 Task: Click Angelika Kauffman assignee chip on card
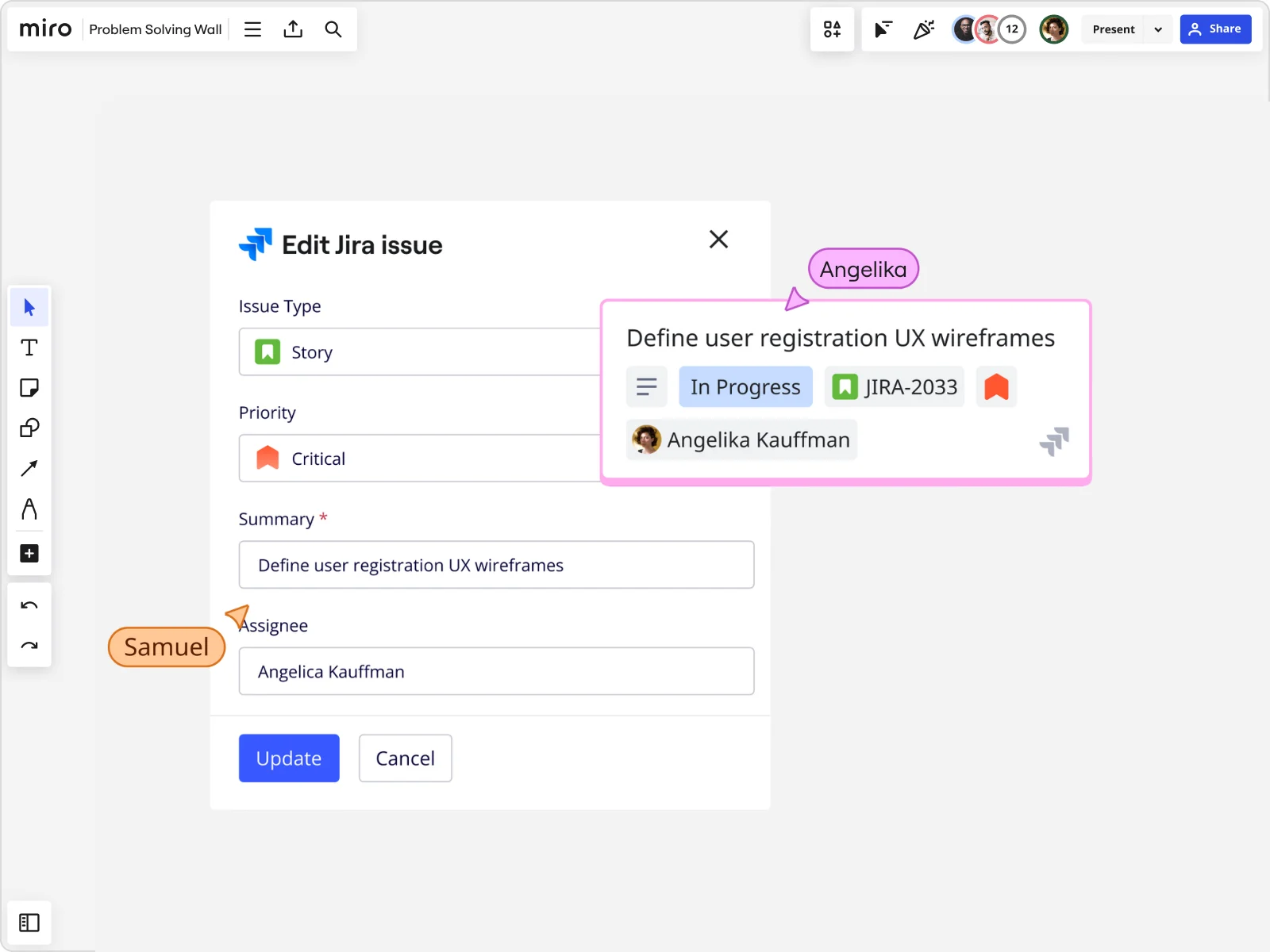tap(741, 440)
